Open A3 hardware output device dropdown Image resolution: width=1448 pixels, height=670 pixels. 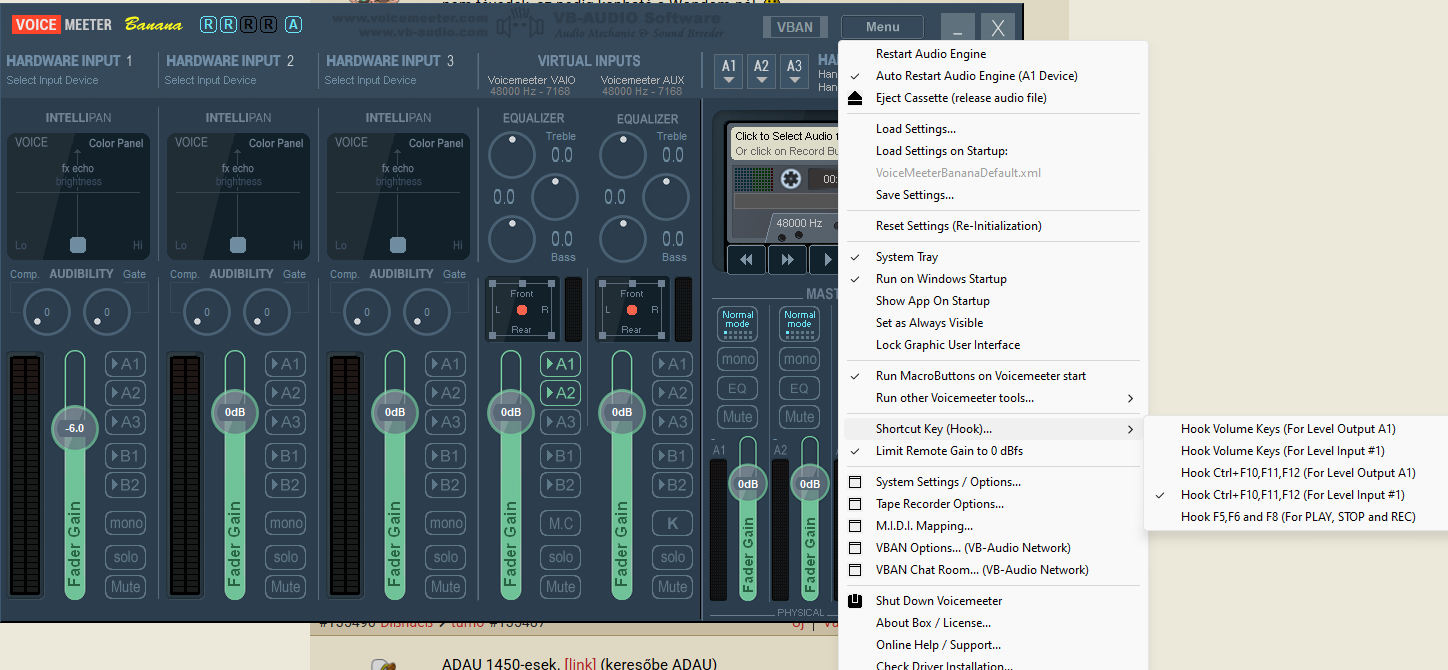pos(794,71)
